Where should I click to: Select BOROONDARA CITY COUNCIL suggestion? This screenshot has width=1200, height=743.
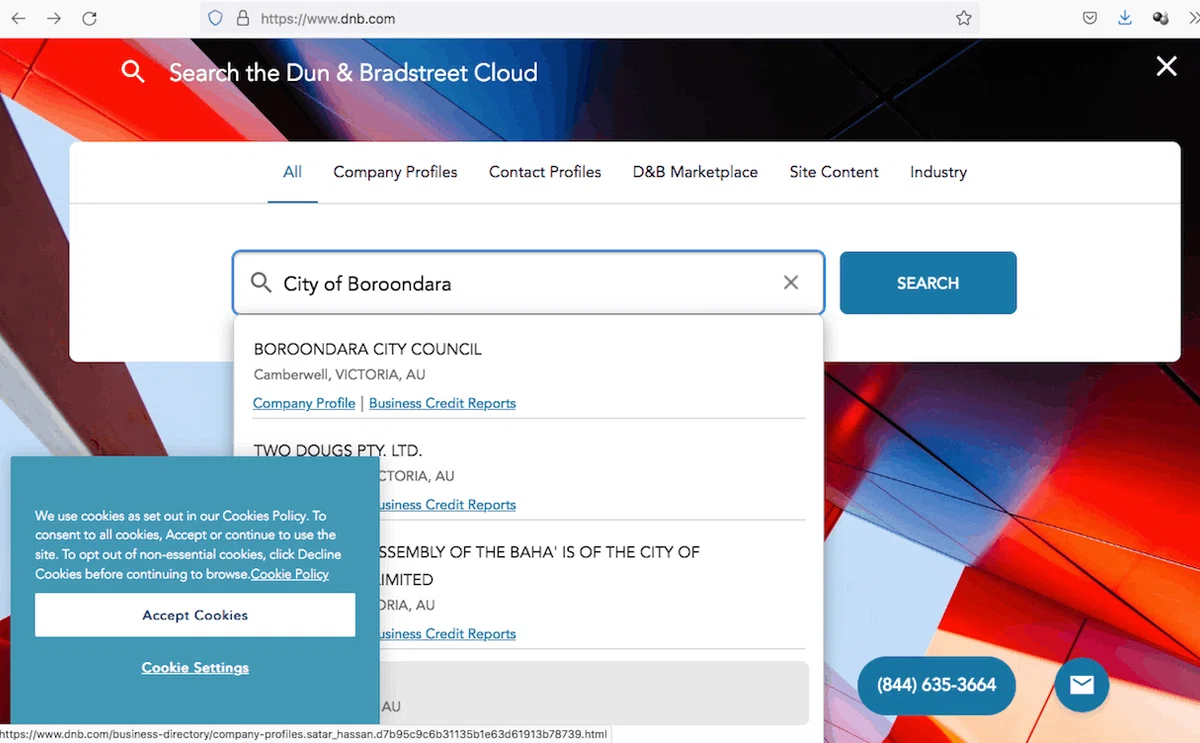tap(367, 349)
